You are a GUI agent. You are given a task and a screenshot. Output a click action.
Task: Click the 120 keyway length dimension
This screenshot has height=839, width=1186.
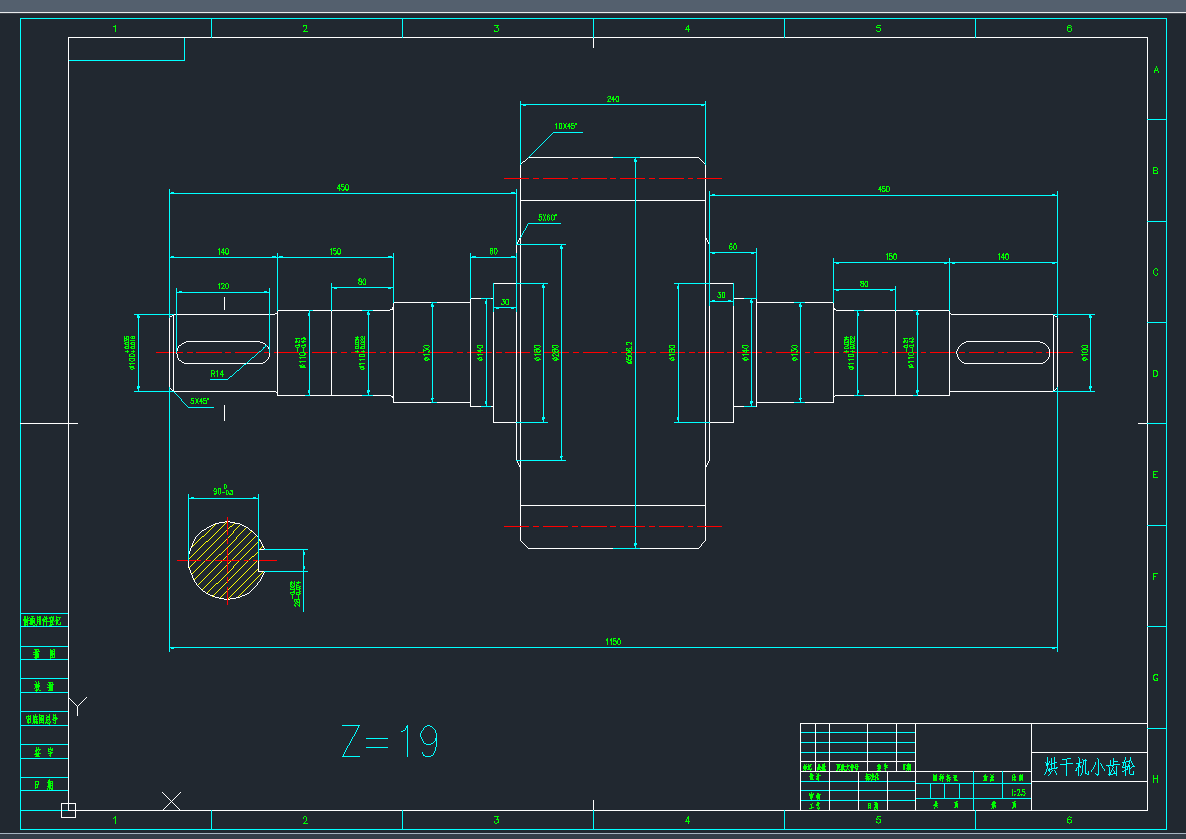click(223, 287)
